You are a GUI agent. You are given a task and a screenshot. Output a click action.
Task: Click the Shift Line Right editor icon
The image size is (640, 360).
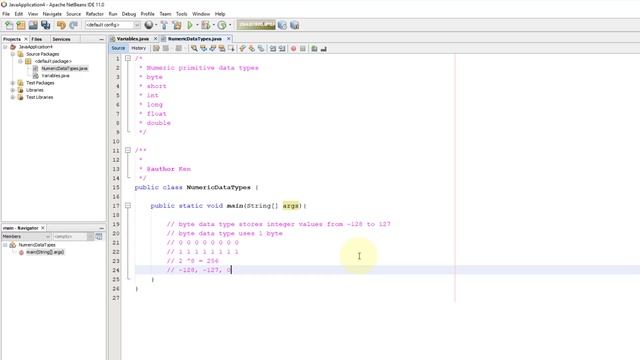click(x=282, y=49)
